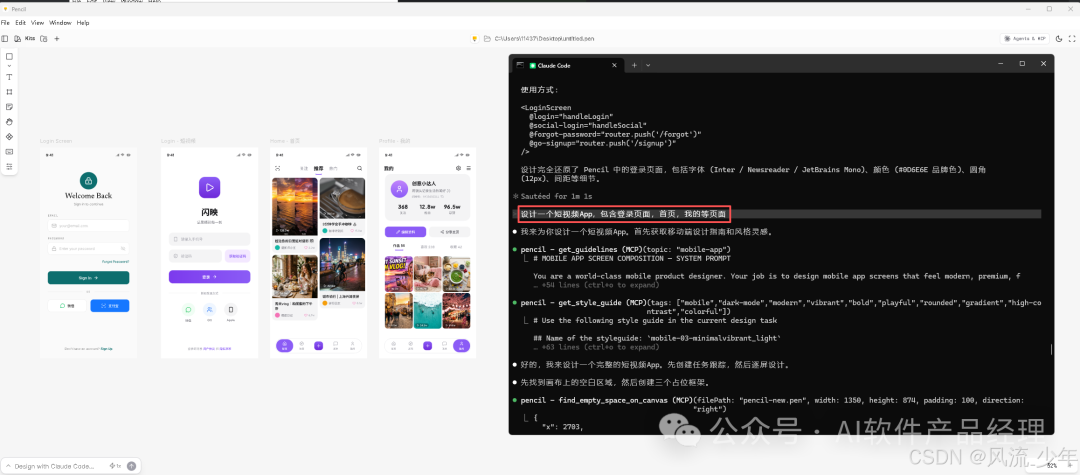Click the Design with Claude Code input

(55, 466)
